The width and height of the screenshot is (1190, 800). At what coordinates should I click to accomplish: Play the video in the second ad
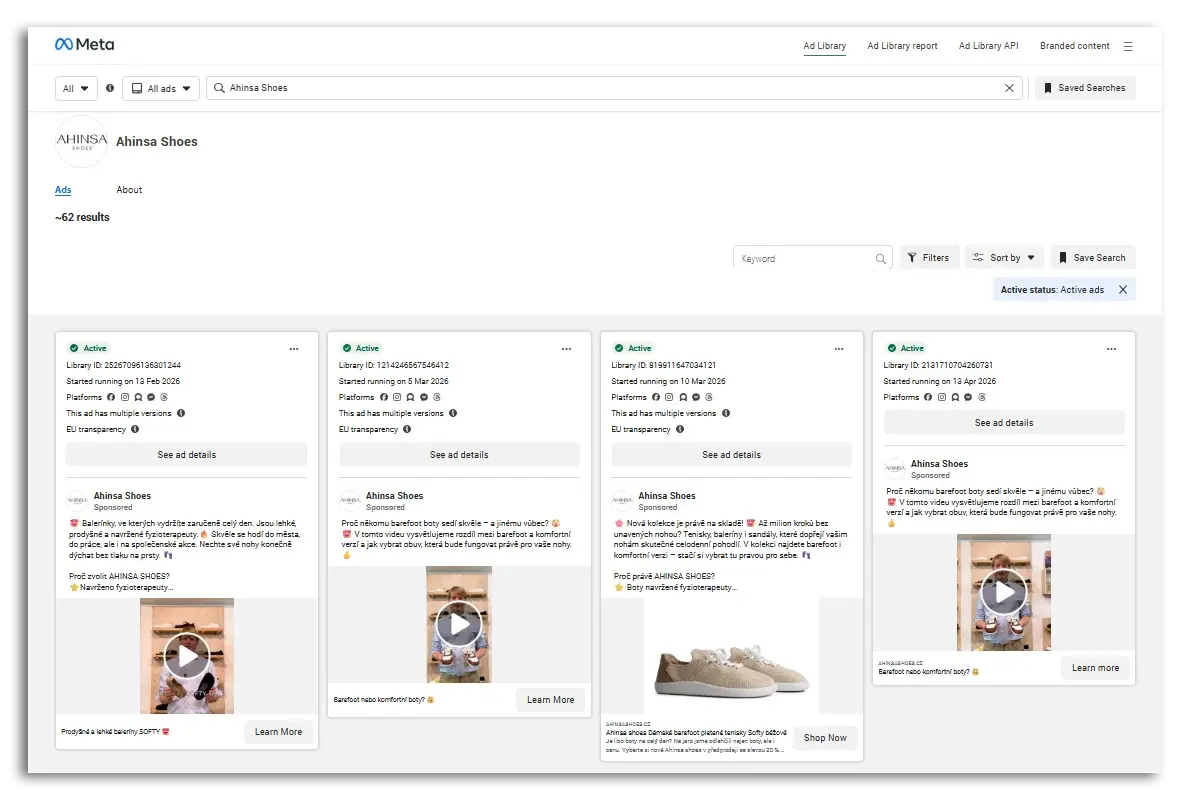coord(459,625)
